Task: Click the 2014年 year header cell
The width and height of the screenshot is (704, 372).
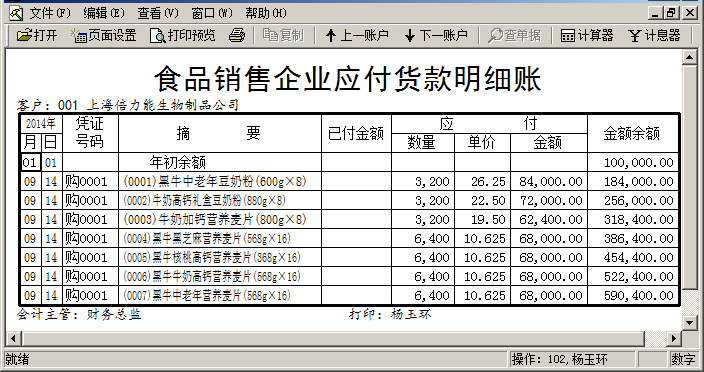Action: click(41, 123)
